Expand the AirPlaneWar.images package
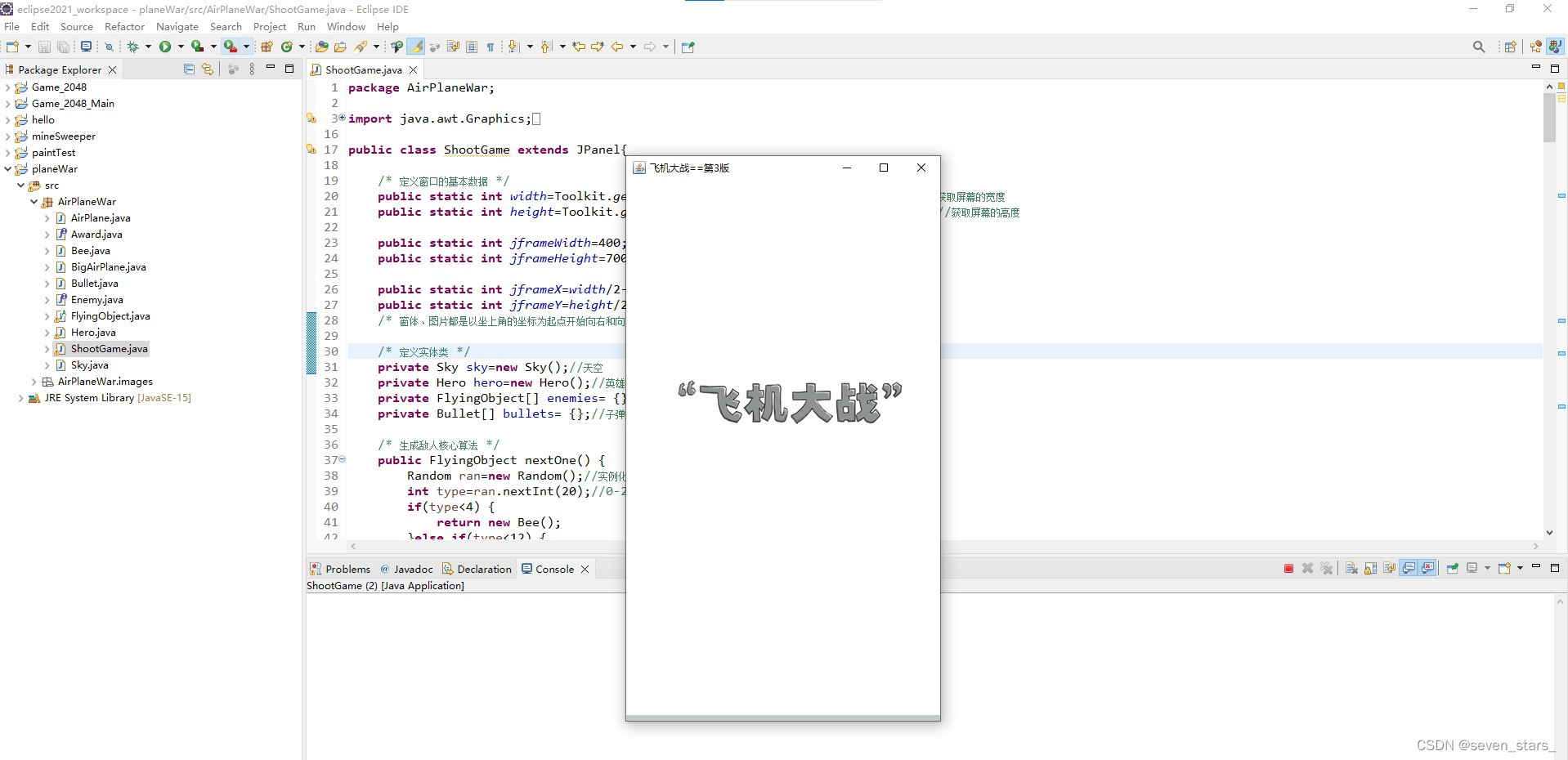 pos(34,382)
